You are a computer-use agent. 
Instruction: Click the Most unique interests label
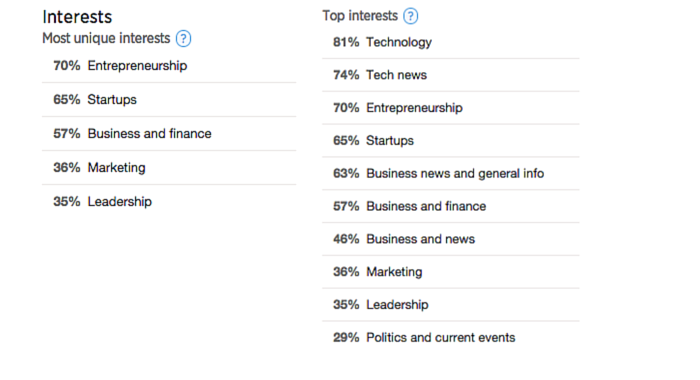pyautogui.click(x=106, y=38)
